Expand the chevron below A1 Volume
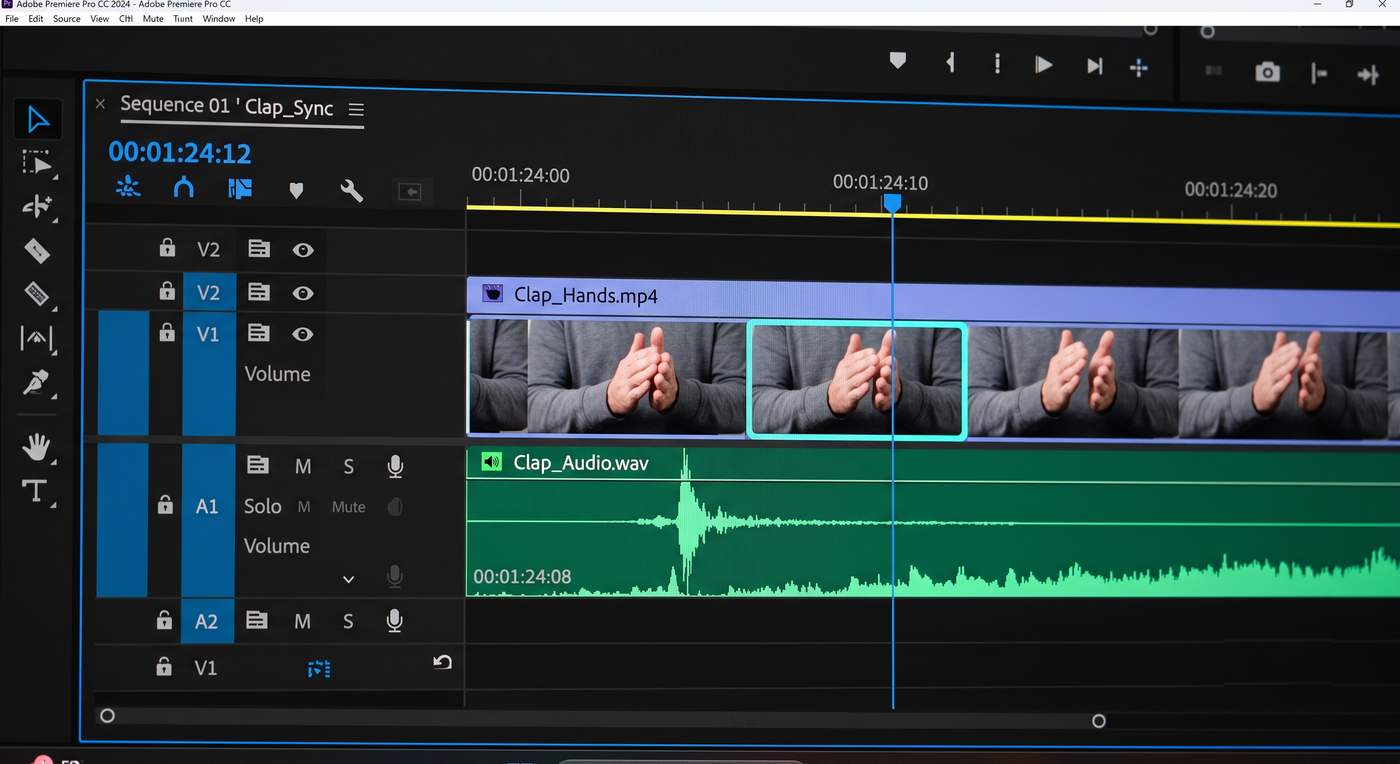The width and height of the screenshot is (1400, 764). click(x=348, y=579)
